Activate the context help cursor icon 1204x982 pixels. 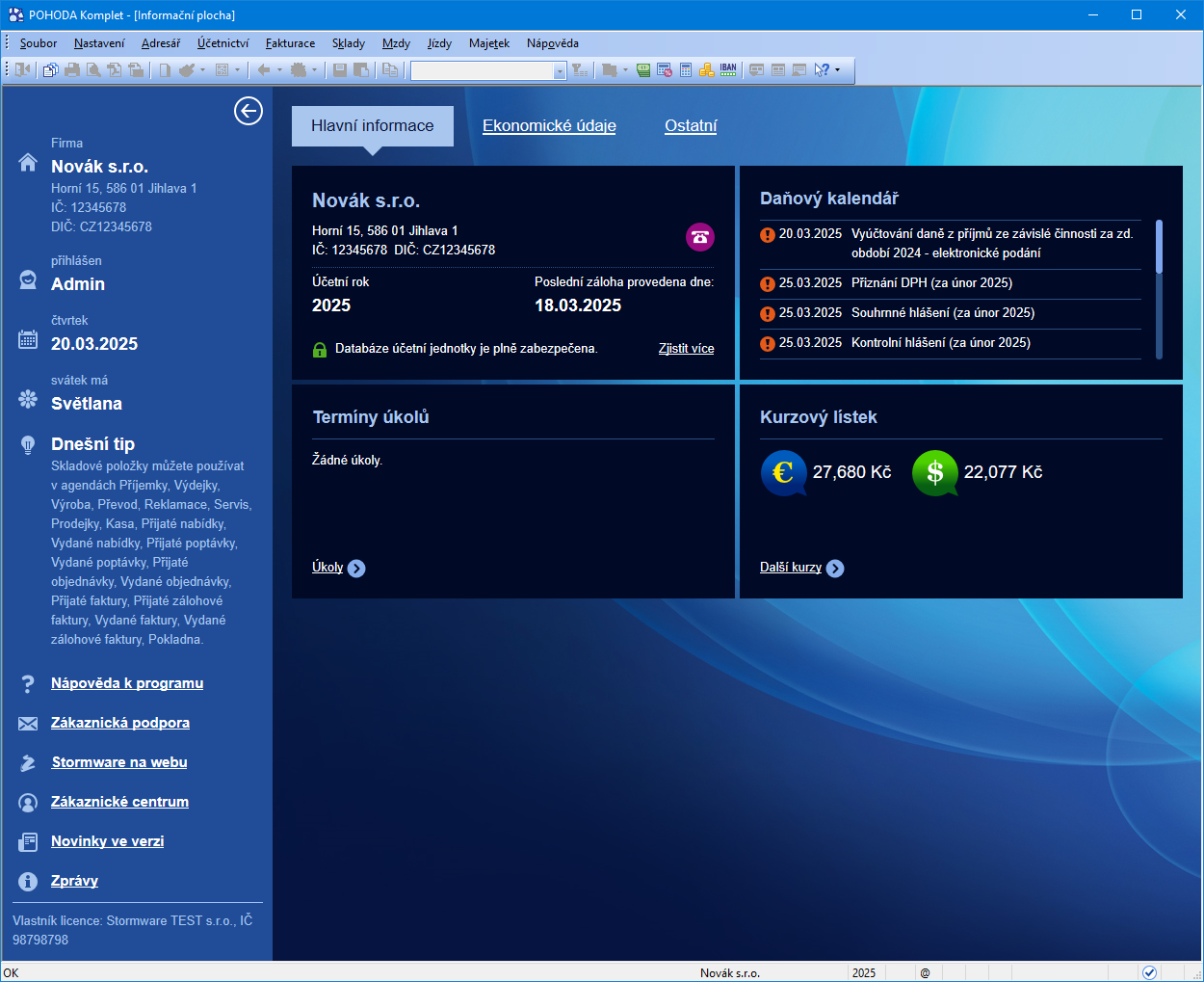coord(822,69)
